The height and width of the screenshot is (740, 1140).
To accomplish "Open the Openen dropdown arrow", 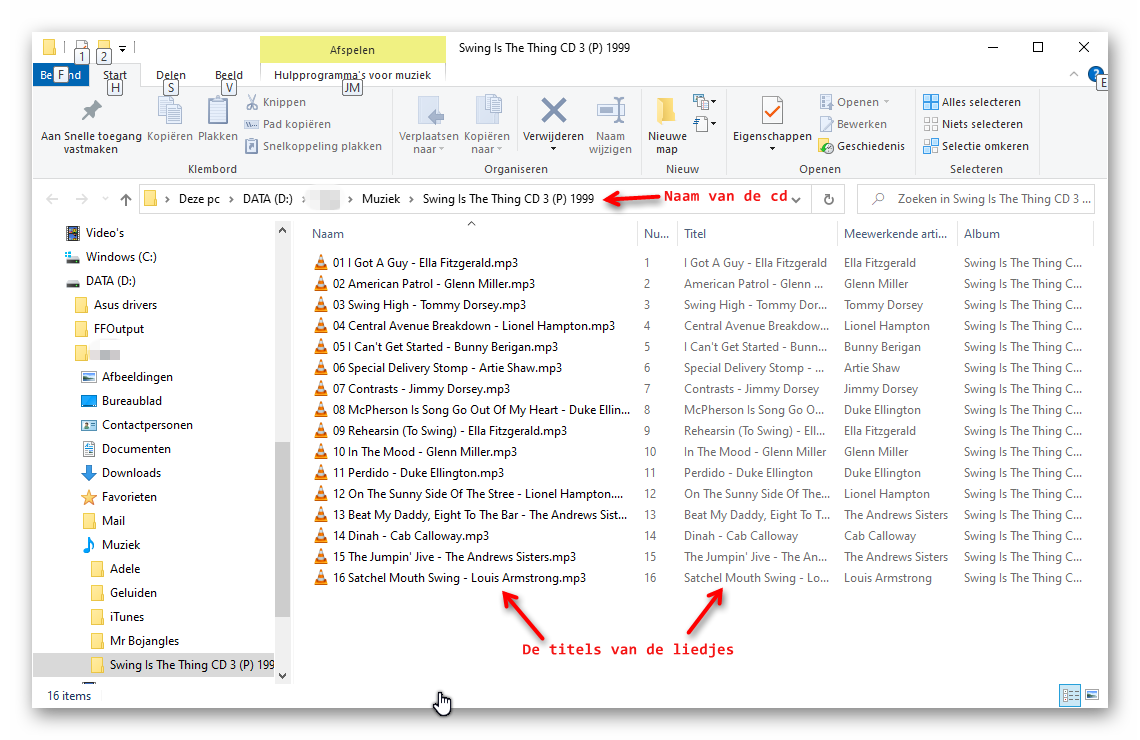I will tap(886, 102).
